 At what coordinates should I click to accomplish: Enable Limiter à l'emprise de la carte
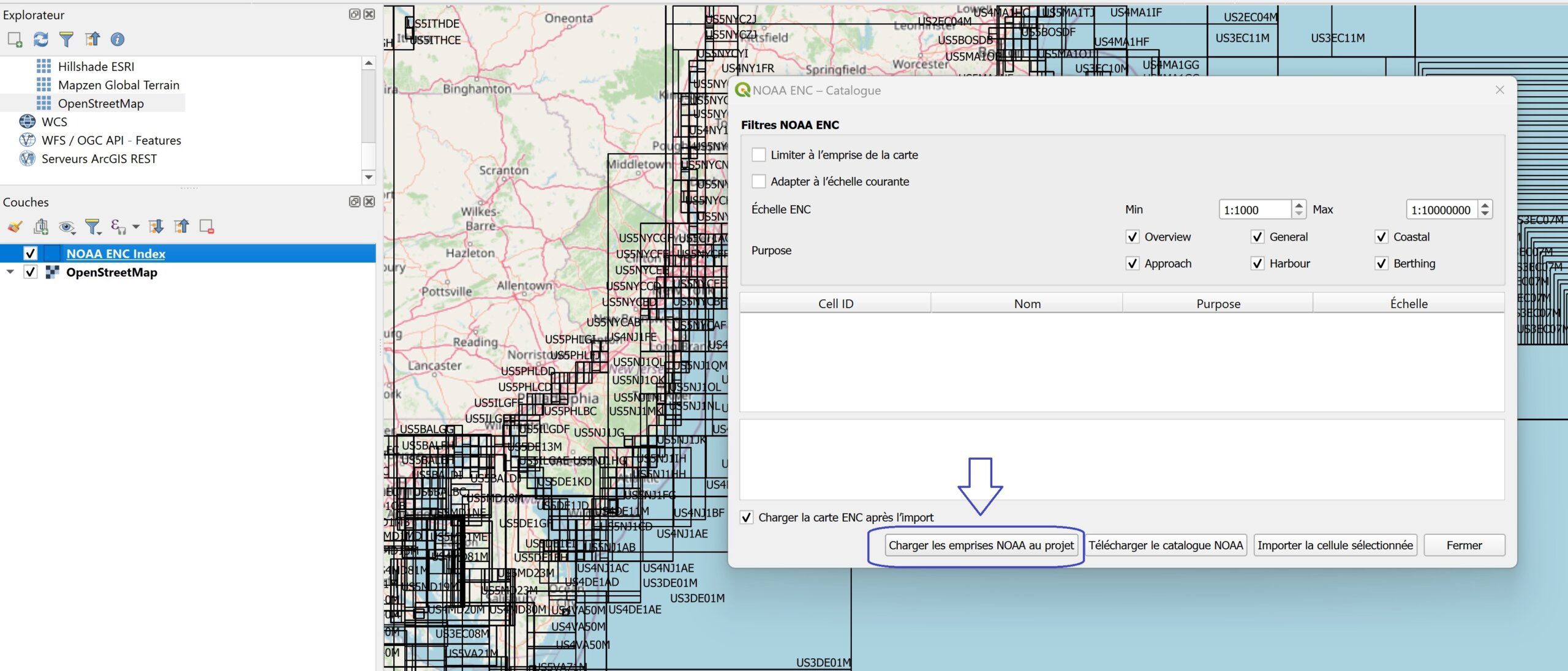point(759,155)
